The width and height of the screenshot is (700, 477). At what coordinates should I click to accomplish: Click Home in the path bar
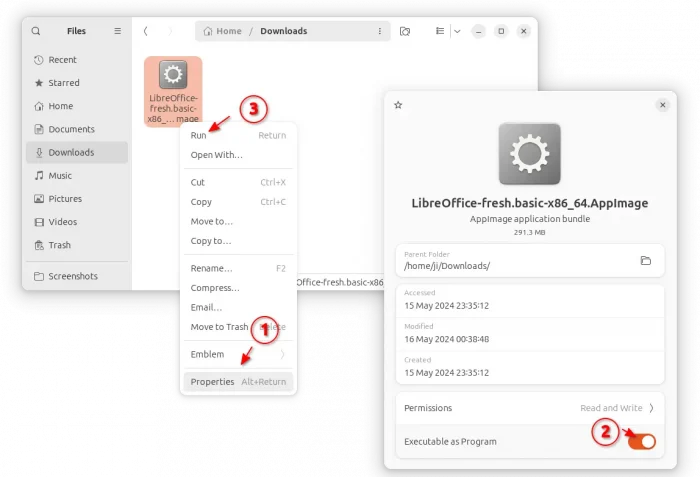click(x=222, y=31)
